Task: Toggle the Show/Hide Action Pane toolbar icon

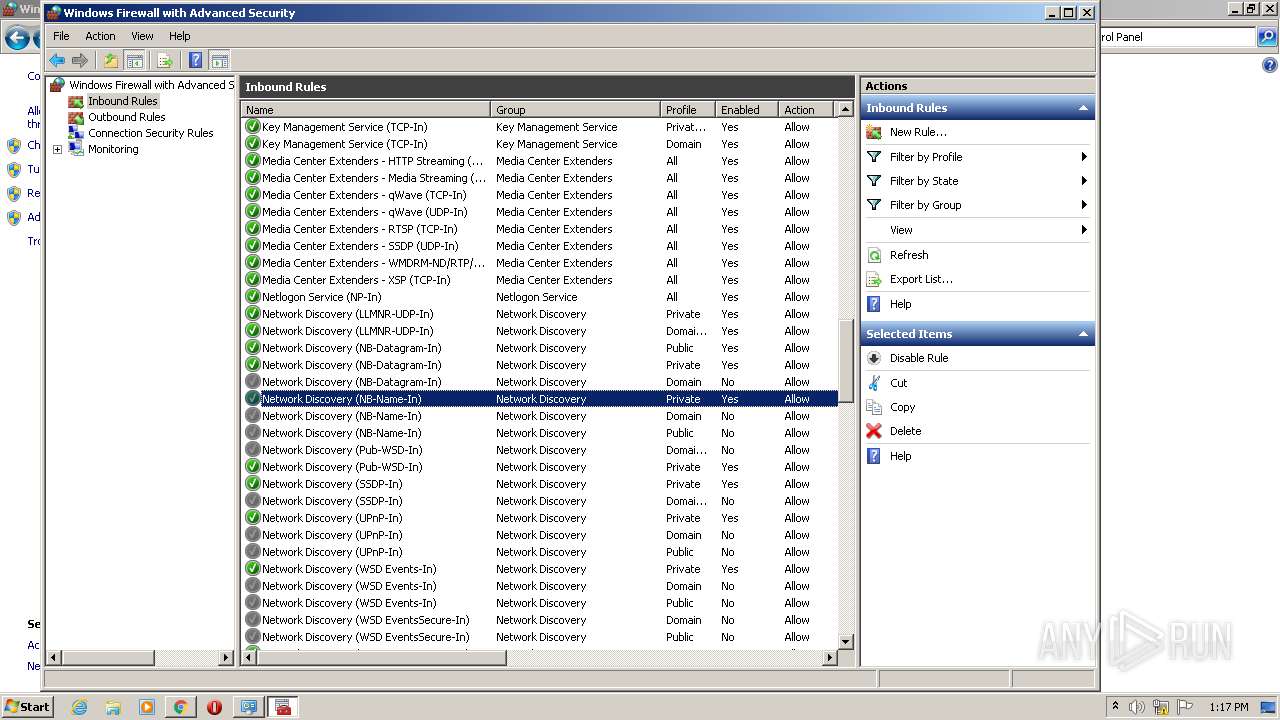Action: pos(220,61)
